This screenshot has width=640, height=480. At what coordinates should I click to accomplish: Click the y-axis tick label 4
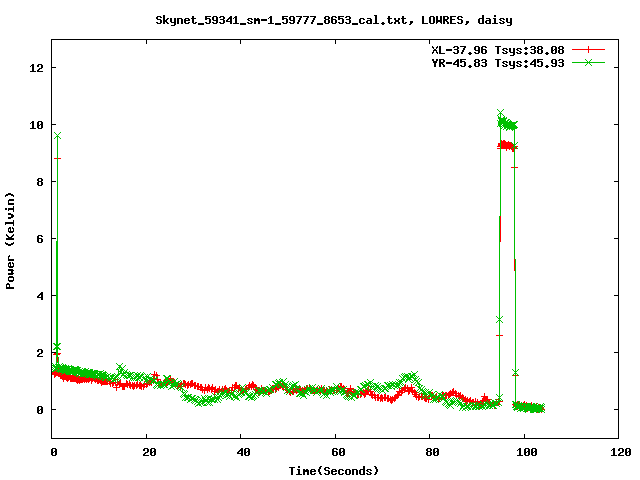coord(40,296)
